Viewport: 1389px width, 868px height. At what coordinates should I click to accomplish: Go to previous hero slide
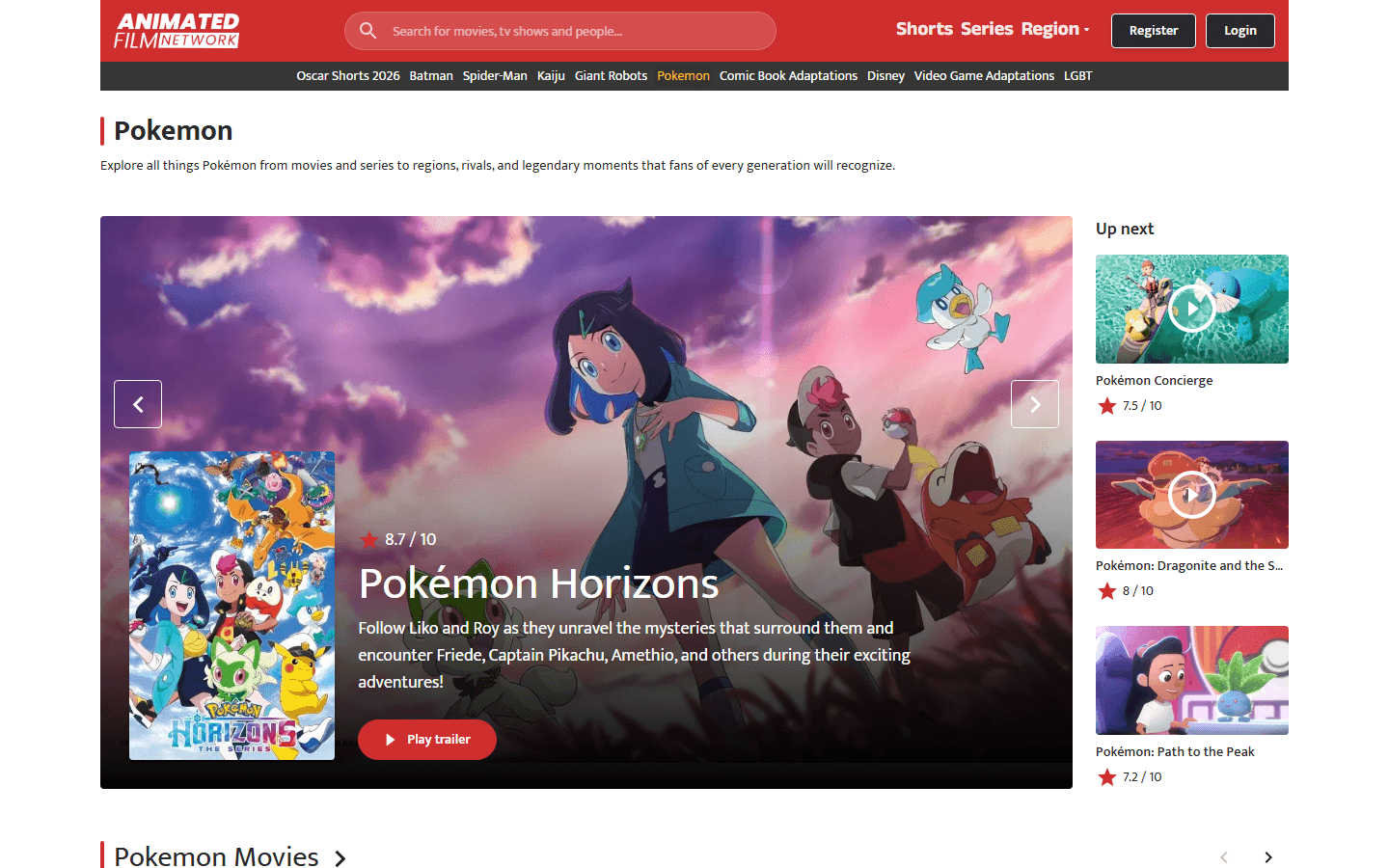click(x=138, y=404)
